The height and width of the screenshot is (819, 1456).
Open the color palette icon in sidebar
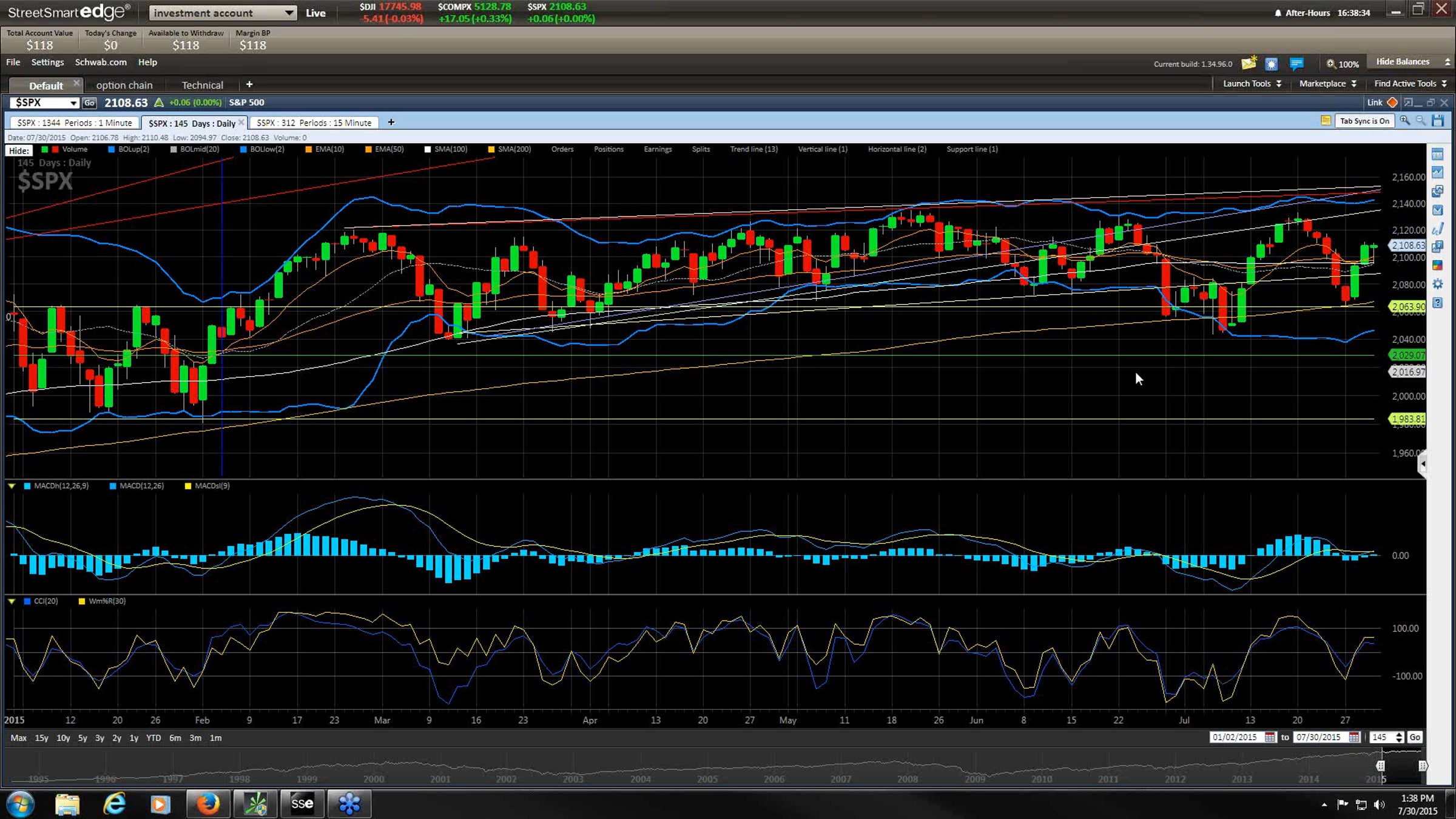[x=1437, y=265]
